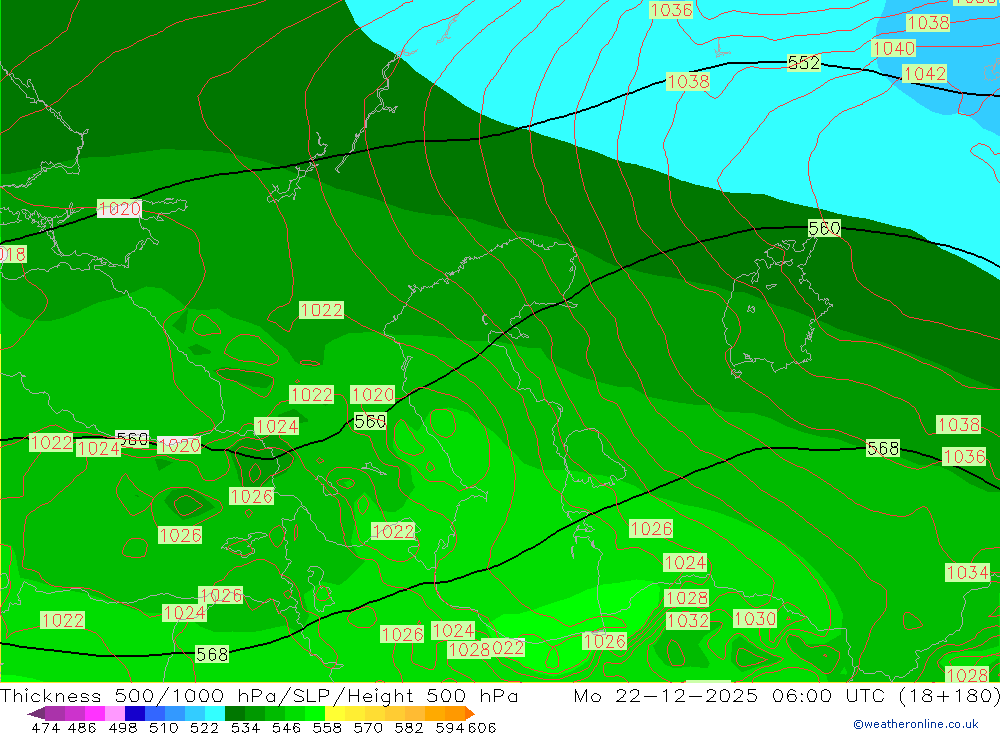
Task: Select the 552 height contour label
Action: [804, 63]
